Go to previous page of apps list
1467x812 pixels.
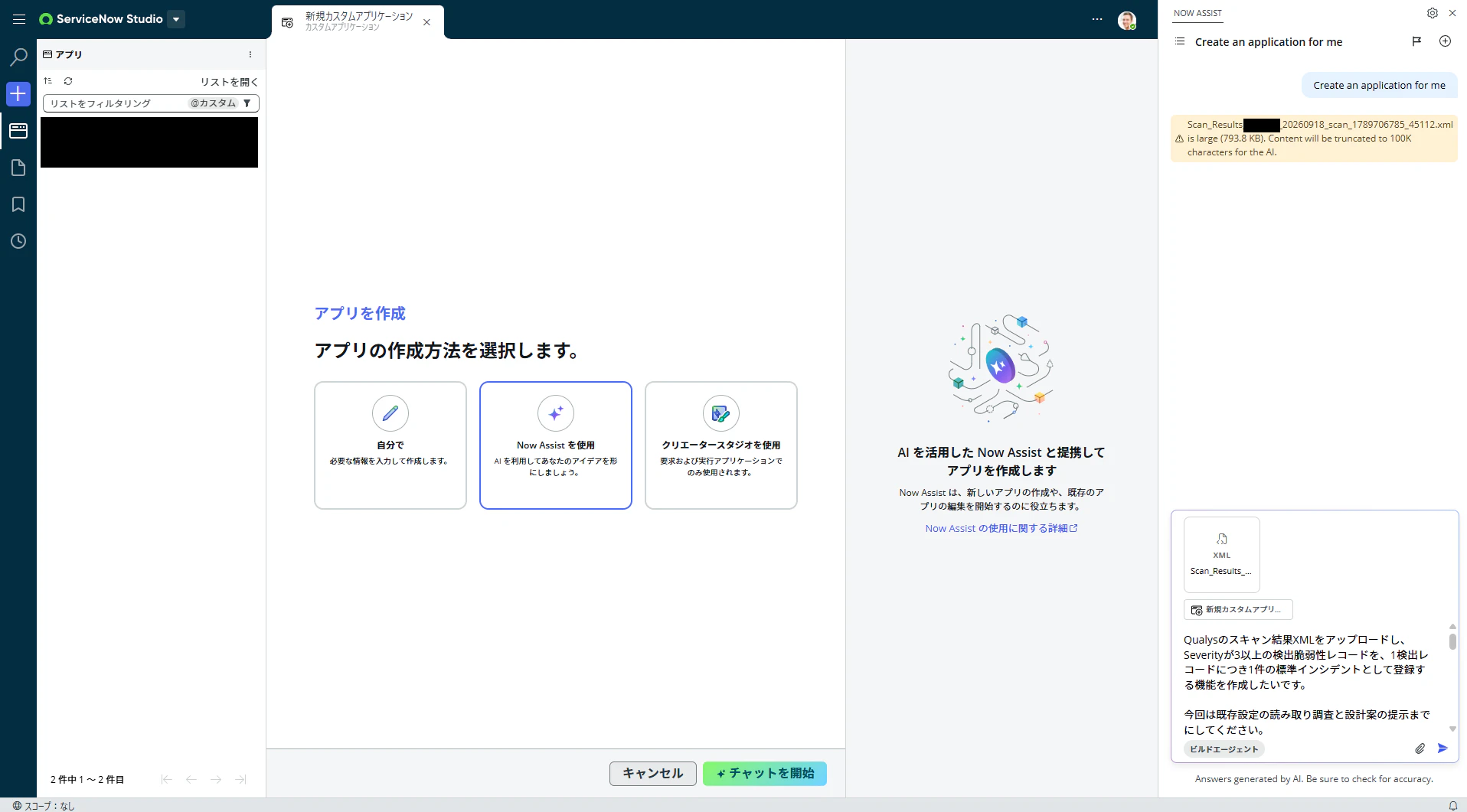(191, 779)
